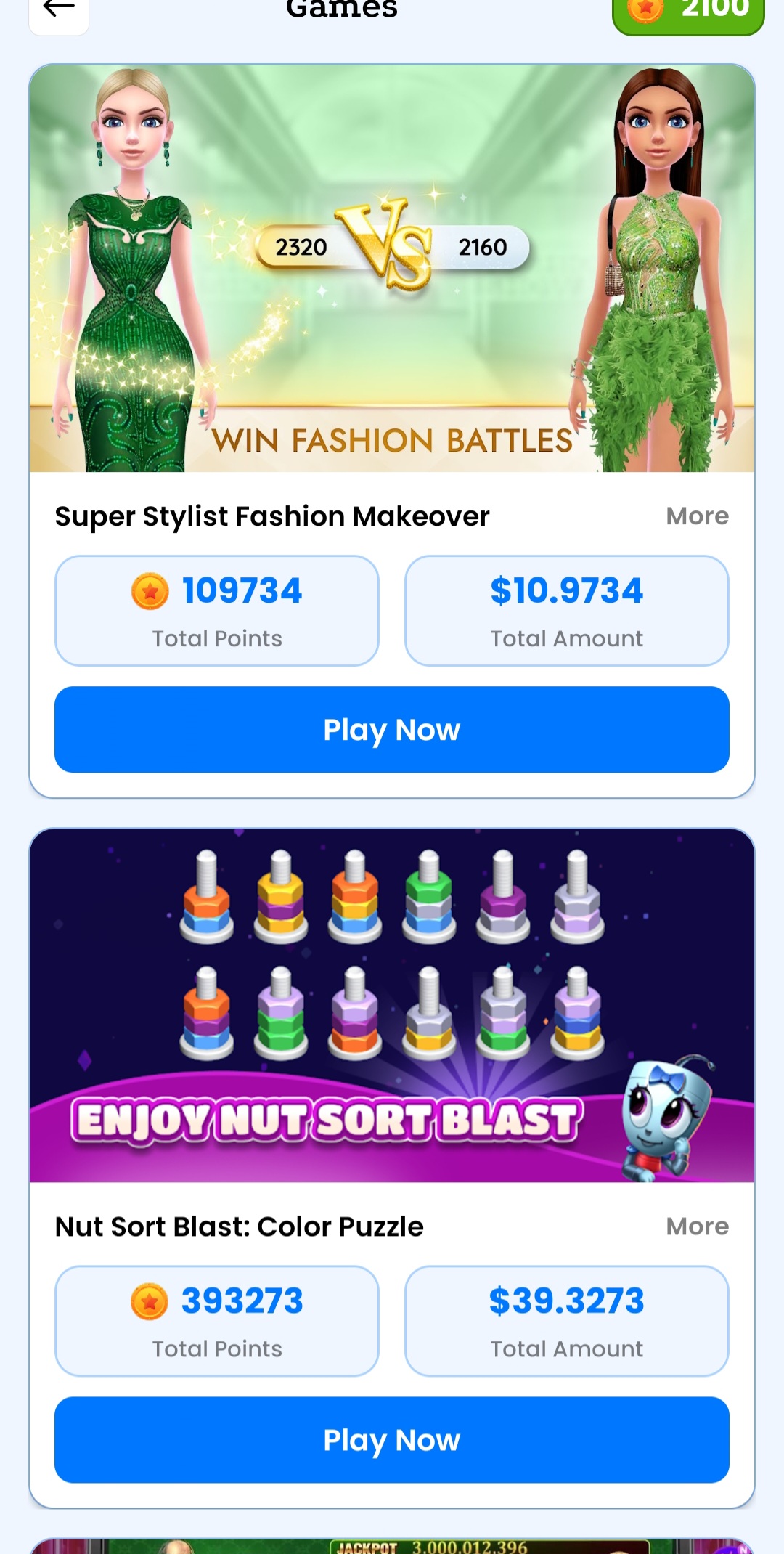Play Now for Super Stylist Fashion Makeover
This screenshot has height=1554, width=784.
tap(392, 730)
